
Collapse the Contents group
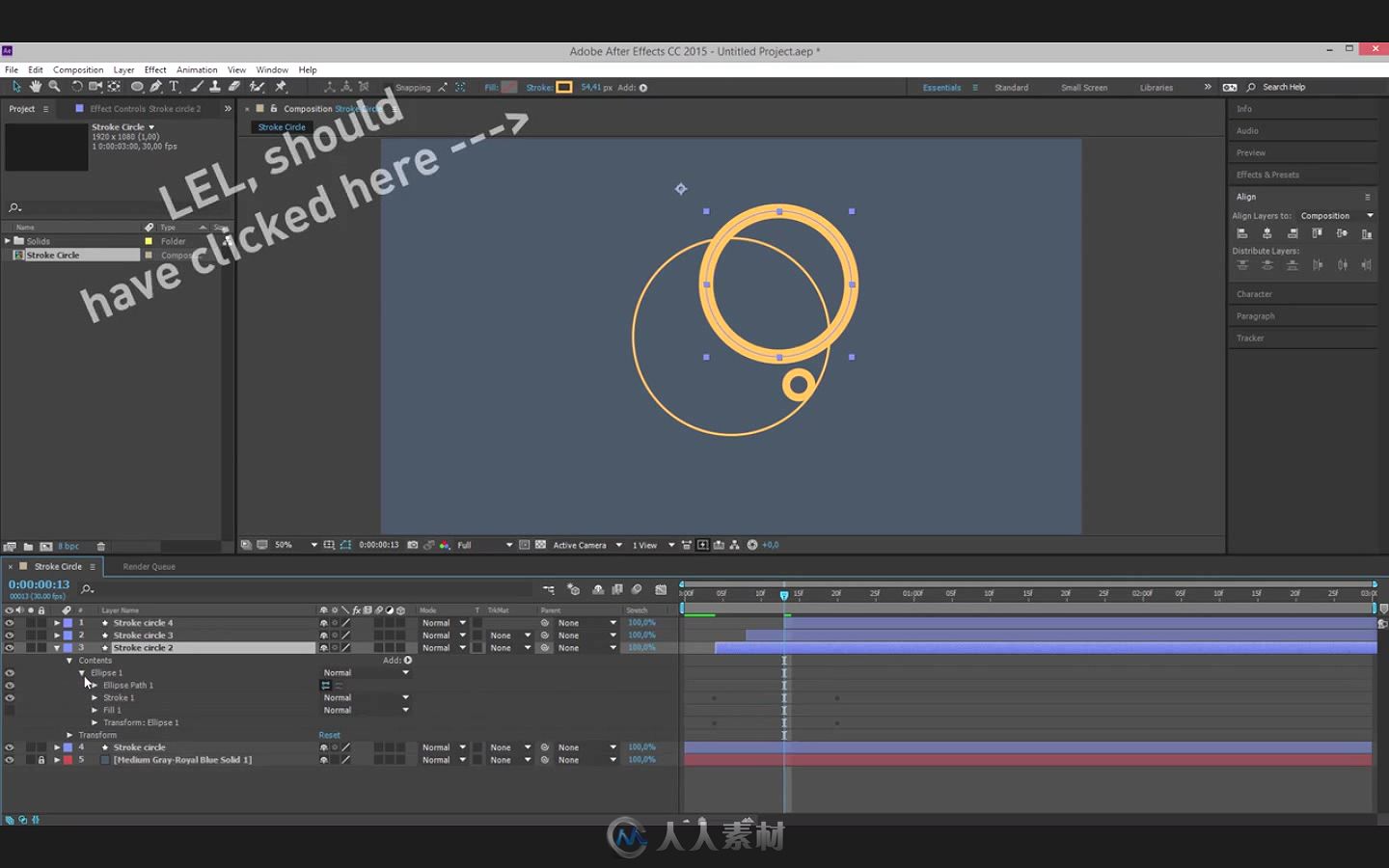(x=69, y=661)
